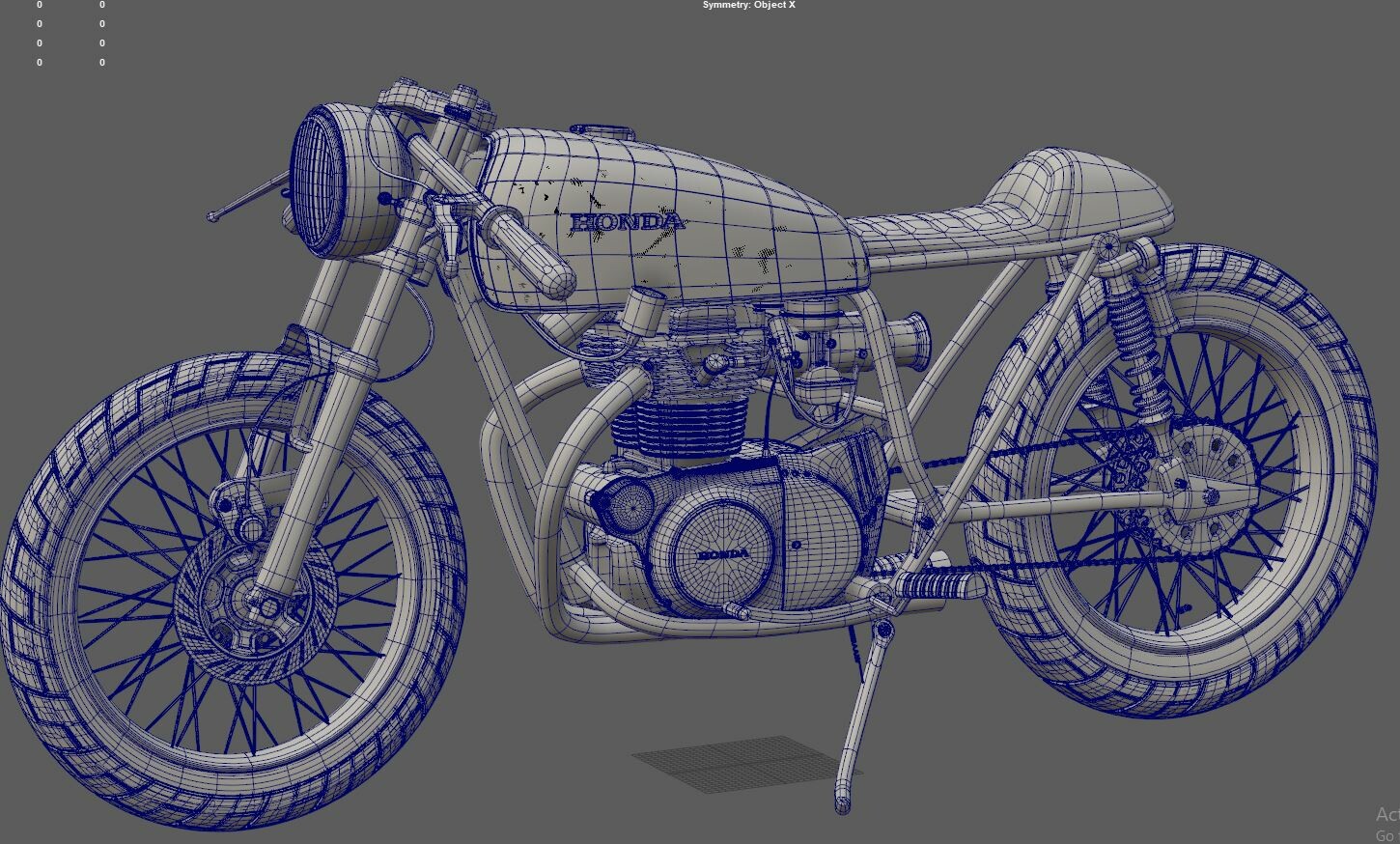This screenshot has height=844, width=1400.
Task: Click the Symmetry: Object X heads-up display label
Action: (x=748, y=5)
